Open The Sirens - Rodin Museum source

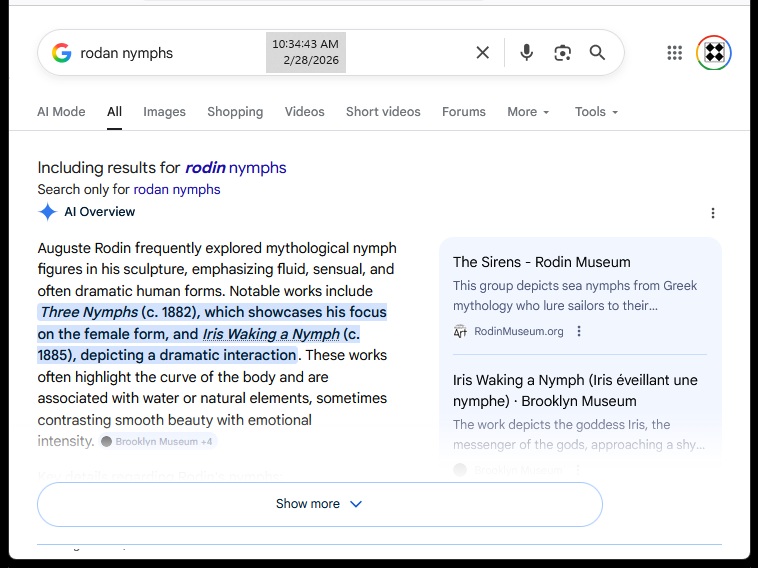point(541,262)
